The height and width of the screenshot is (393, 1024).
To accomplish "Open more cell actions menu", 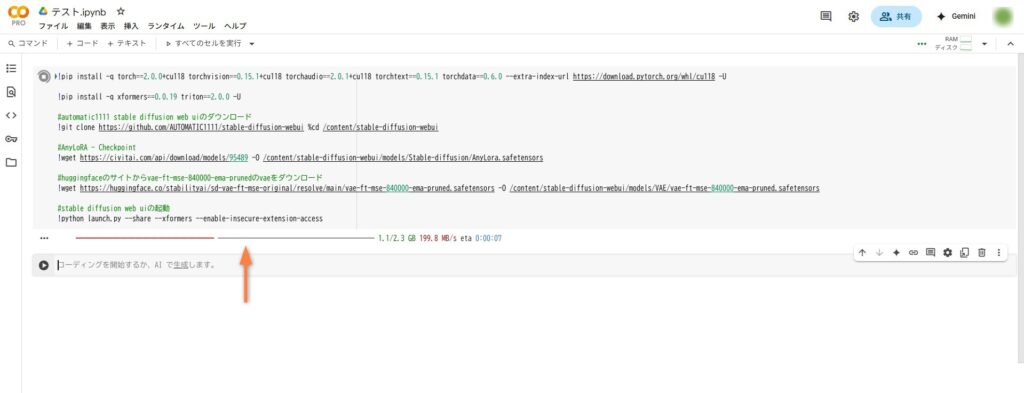I will pyautogui.click(x=999, y=253).
